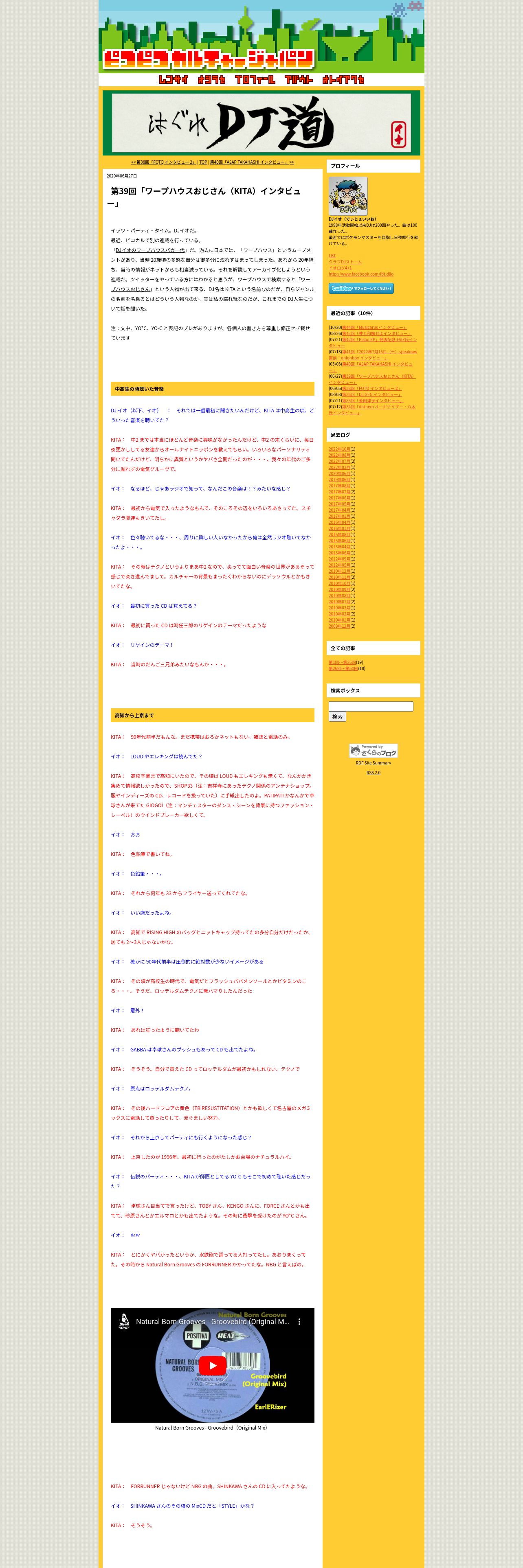523x1568 pixels.
Task: Open recent article 第36回 DJ GEN インタビュー
Action: click(x=371, y=394)
